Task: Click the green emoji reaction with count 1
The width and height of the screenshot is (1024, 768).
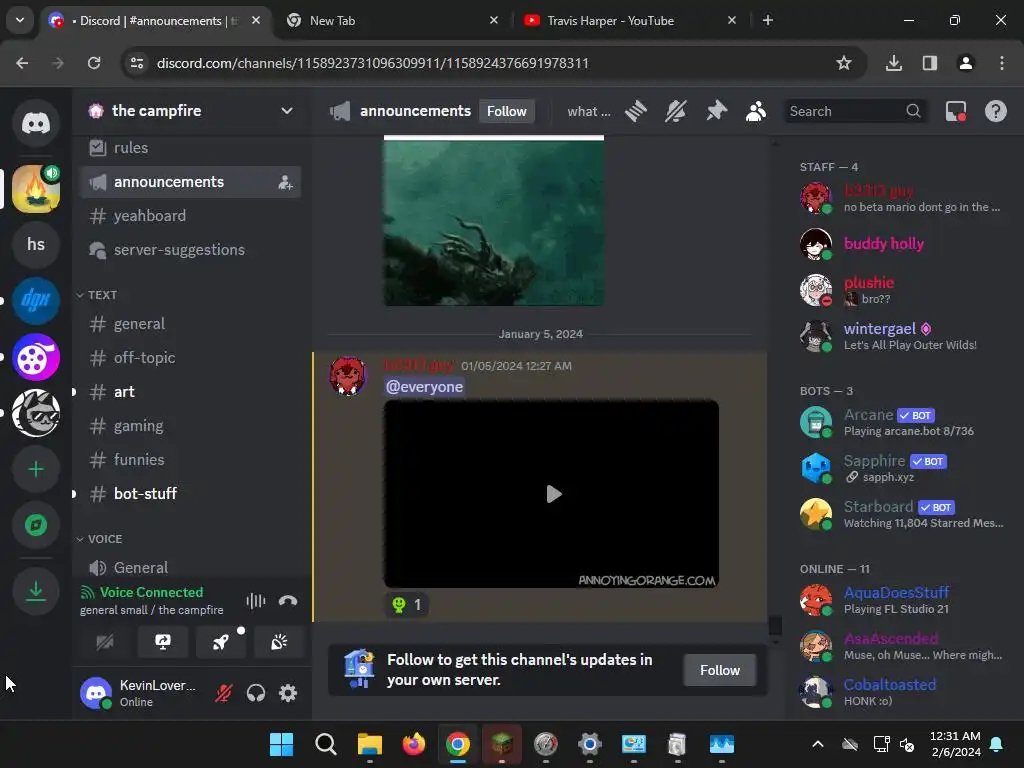Action: click(x=407, y=605)
